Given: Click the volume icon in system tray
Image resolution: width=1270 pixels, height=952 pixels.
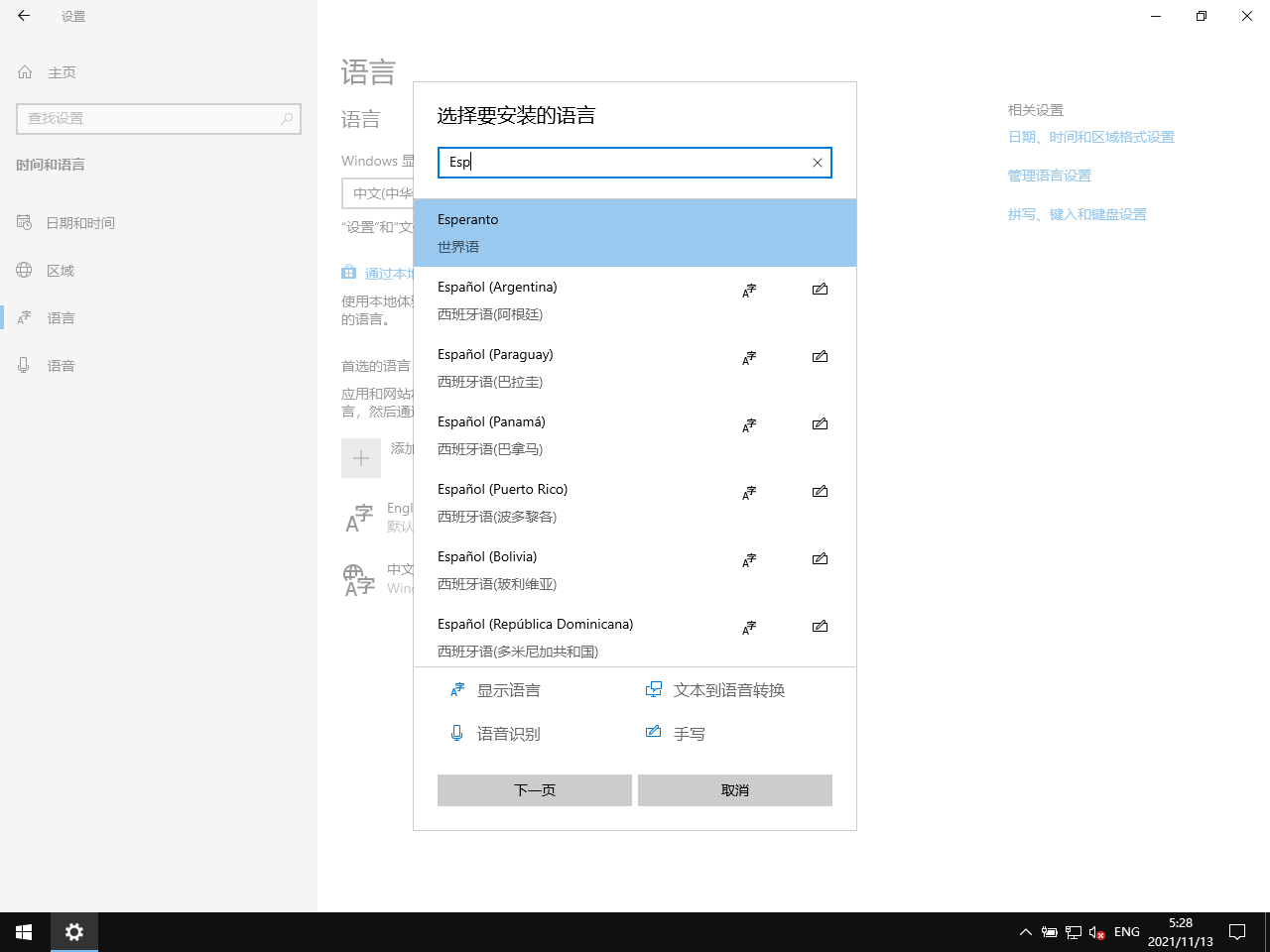Looking at the screenshot, I should [1096, 932].
